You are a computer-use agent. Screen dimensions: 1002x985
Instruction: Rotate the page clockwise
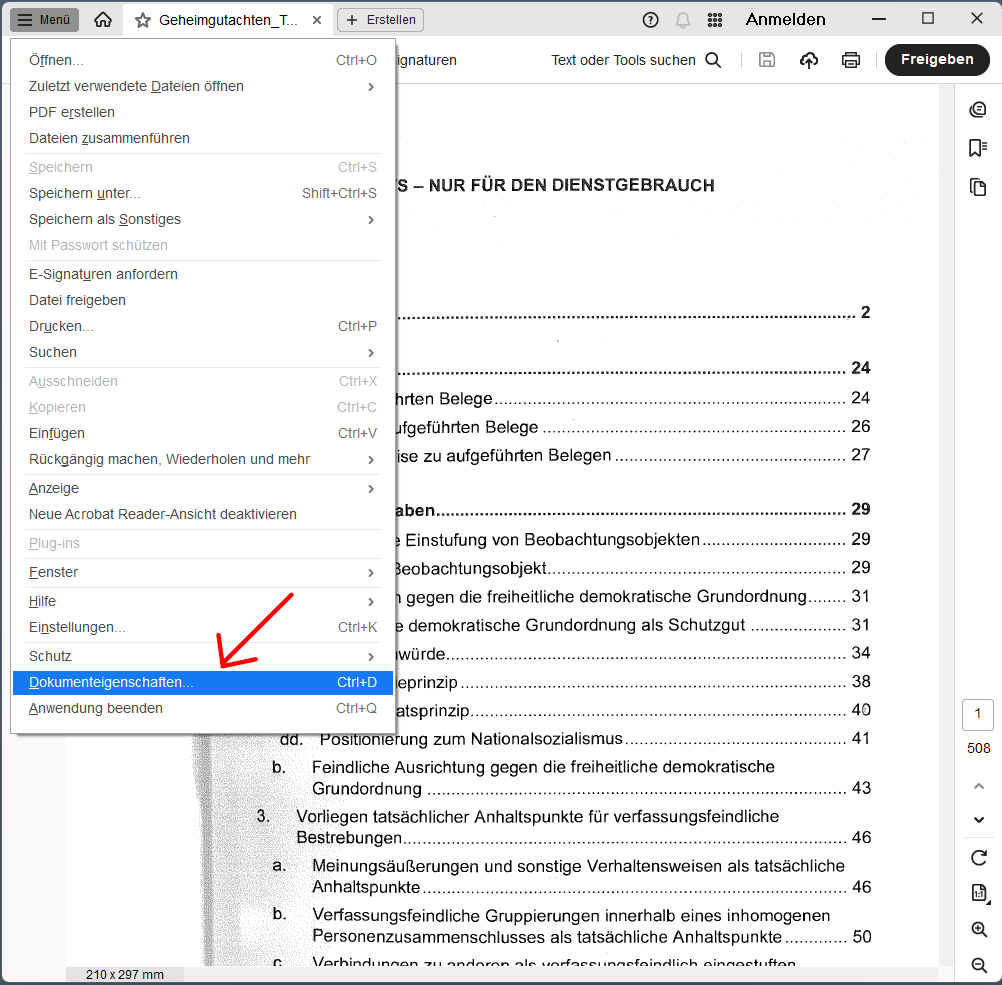tap(978, 858)
